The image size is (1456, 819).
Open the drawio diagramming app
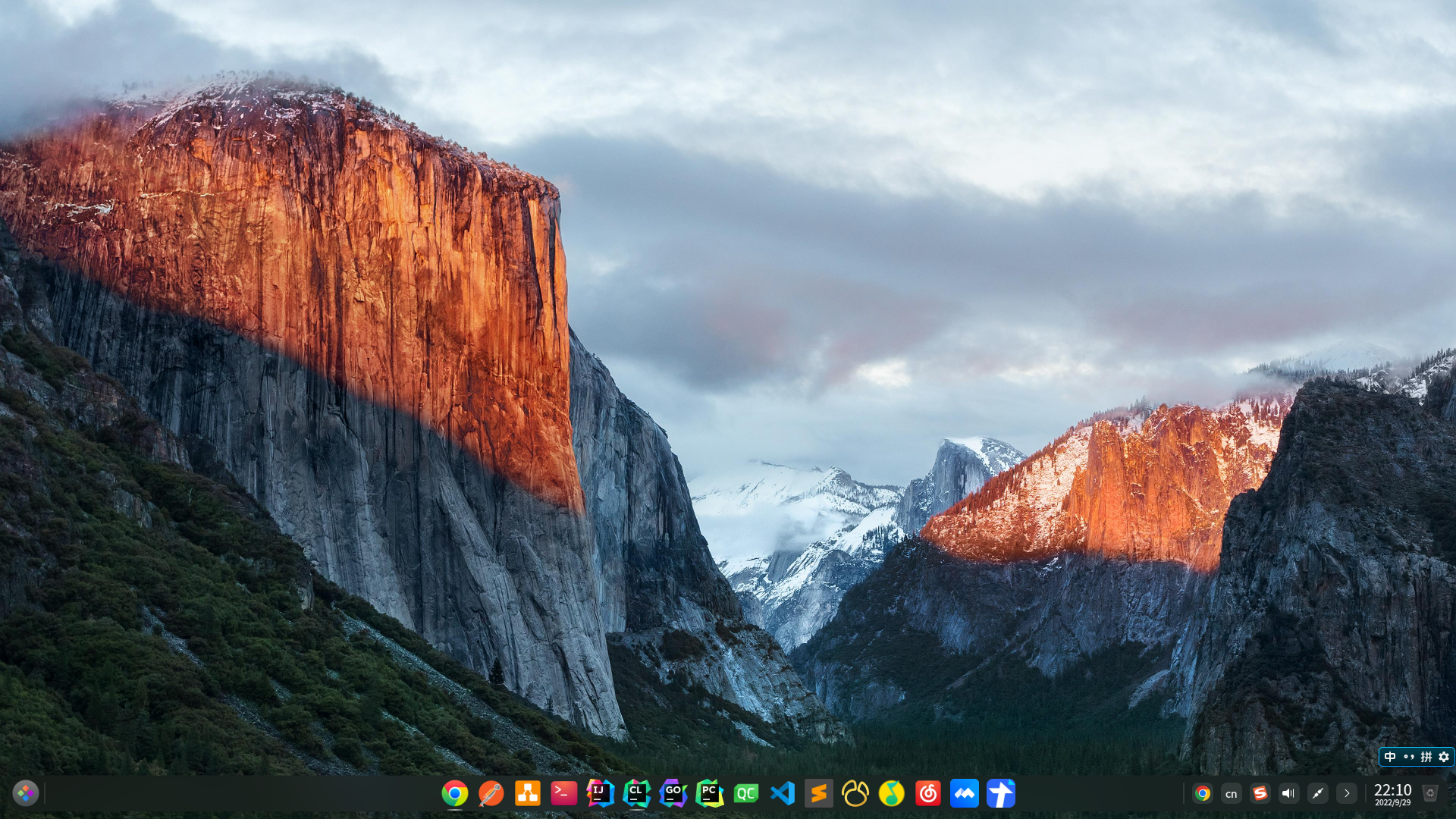(x=527, y=793)
